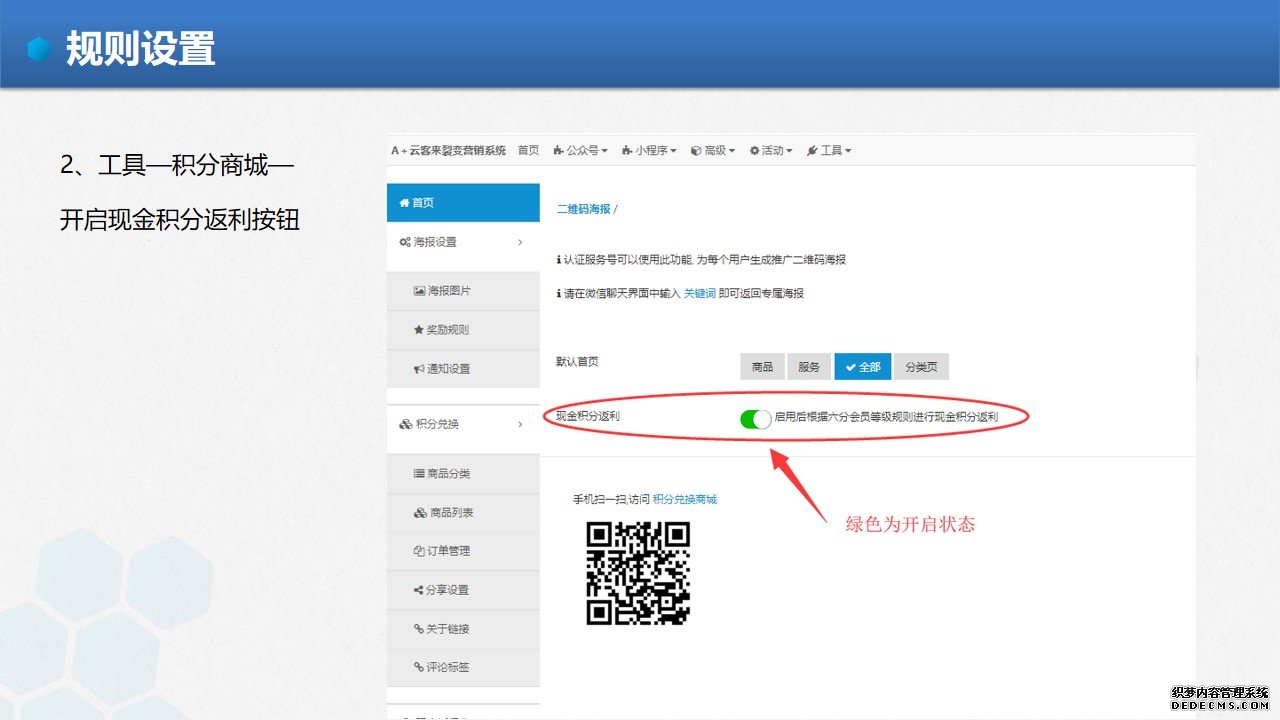This screenshot has width=1280, height=720.
Task: Click the cubes icon beside 商品列表
Action: coord(421,513)
